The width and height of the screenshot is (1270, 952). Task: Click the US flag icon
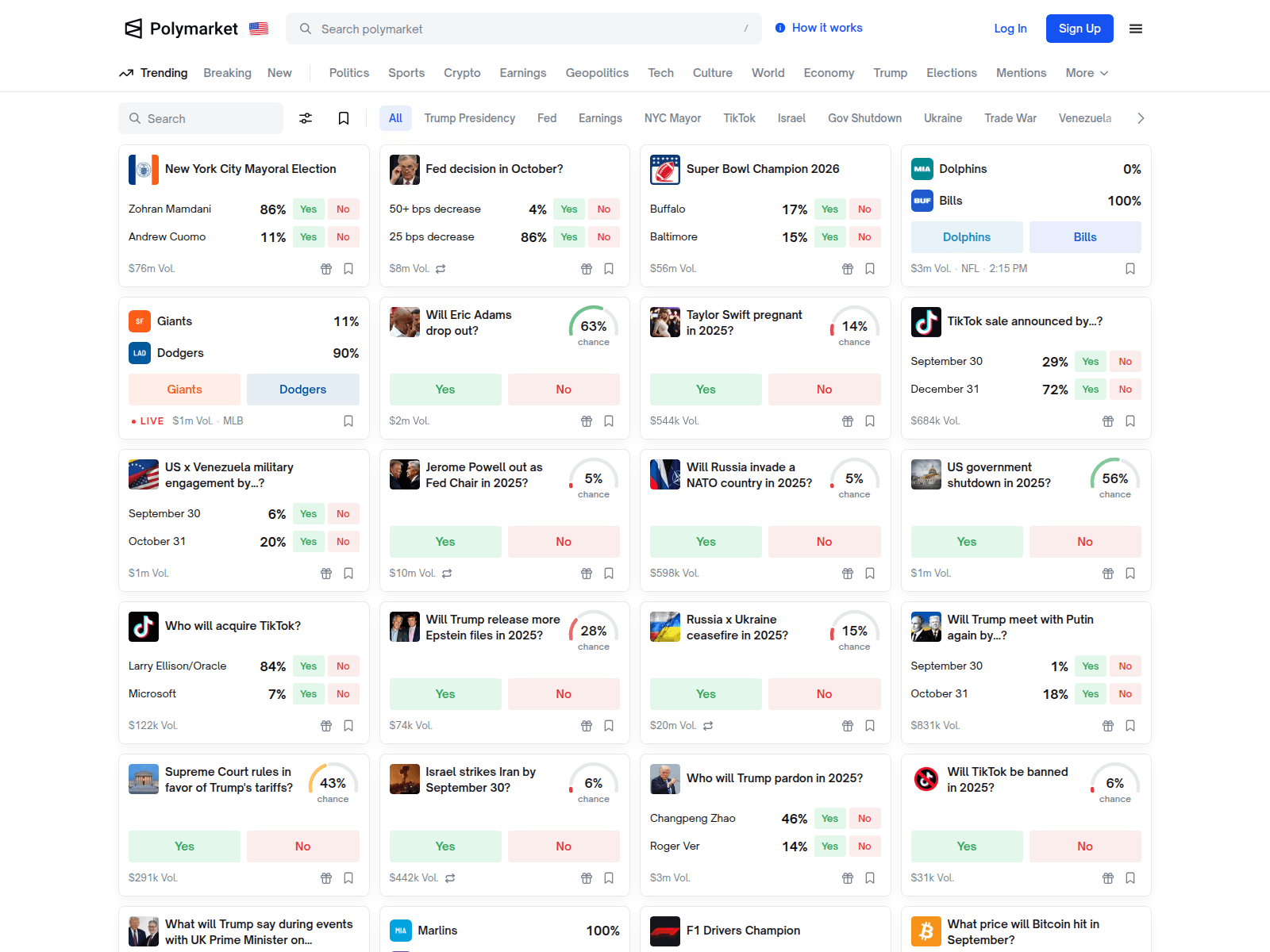(259, 29)
